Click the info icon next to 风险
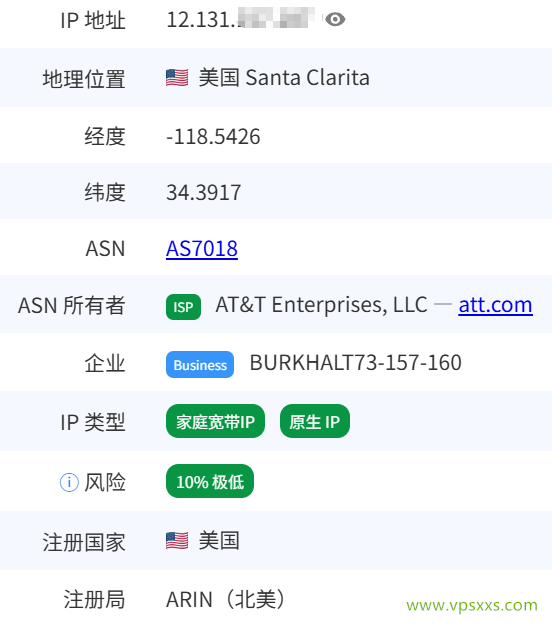This screenshot has height=625, width=552. point(69,482)
